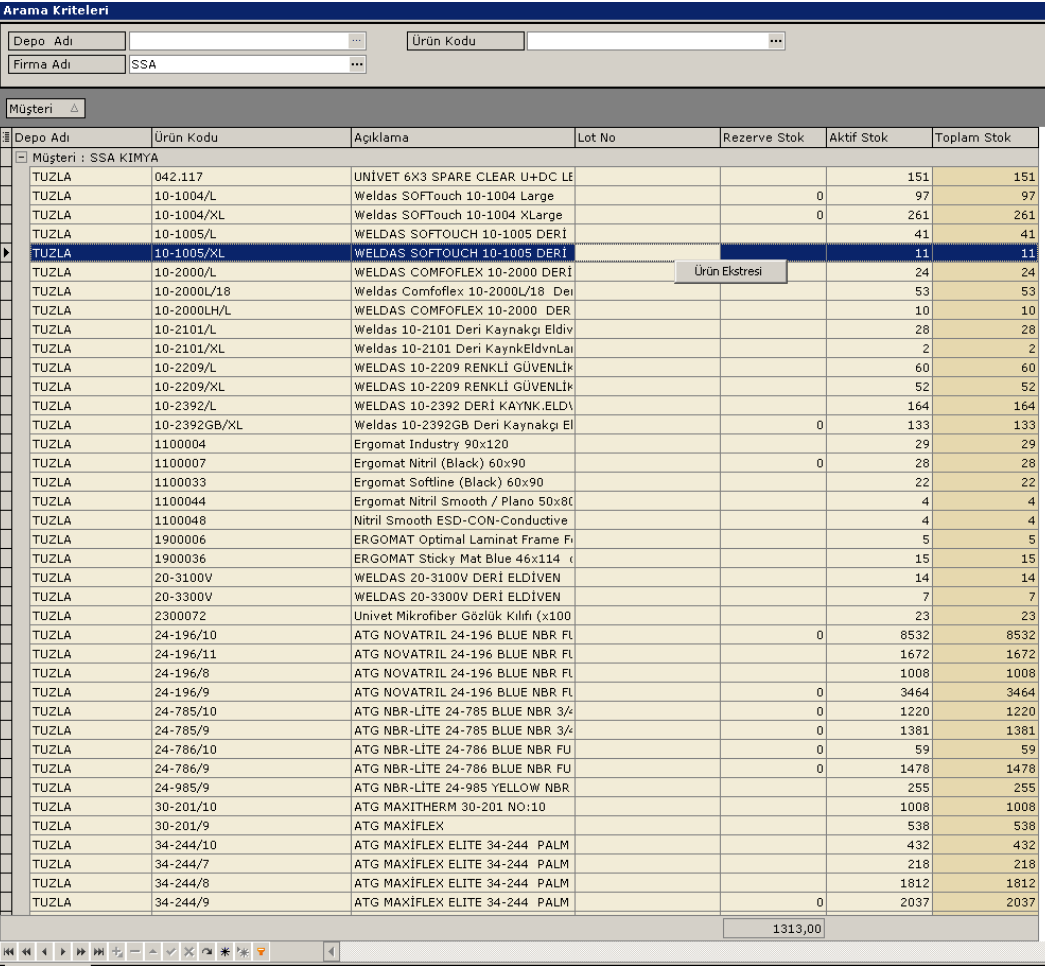This screenshot has width=1045, height=967.
Task: Select product code 10-1004/L cell
Action: tap(251, 196)
